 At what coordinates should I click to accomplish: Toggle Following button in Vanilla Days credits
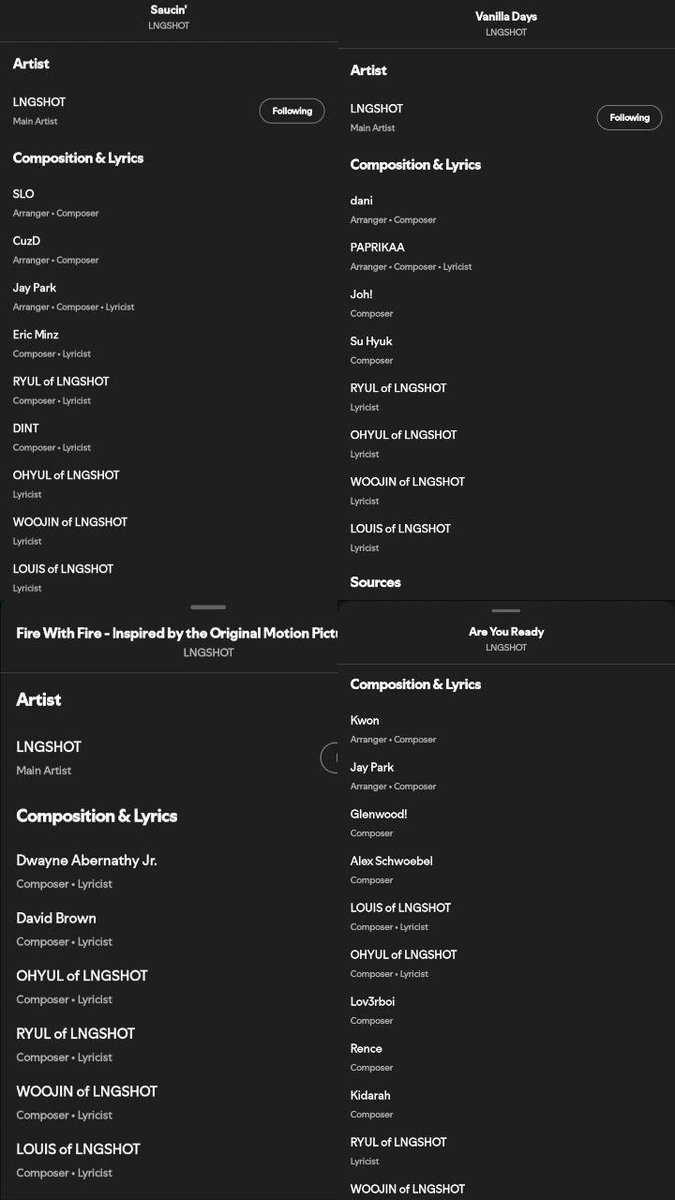(x=630, y=118)
